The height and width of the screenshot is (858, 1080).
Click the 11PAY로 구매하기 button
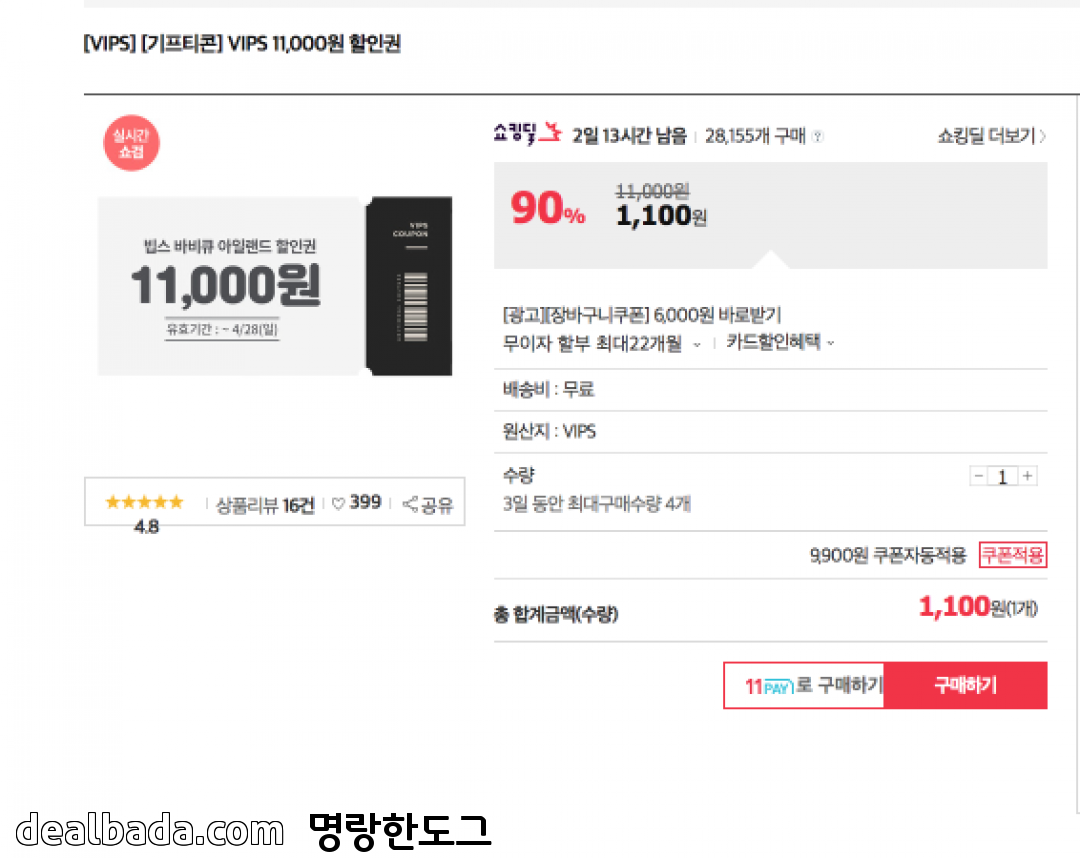(804, 686)
